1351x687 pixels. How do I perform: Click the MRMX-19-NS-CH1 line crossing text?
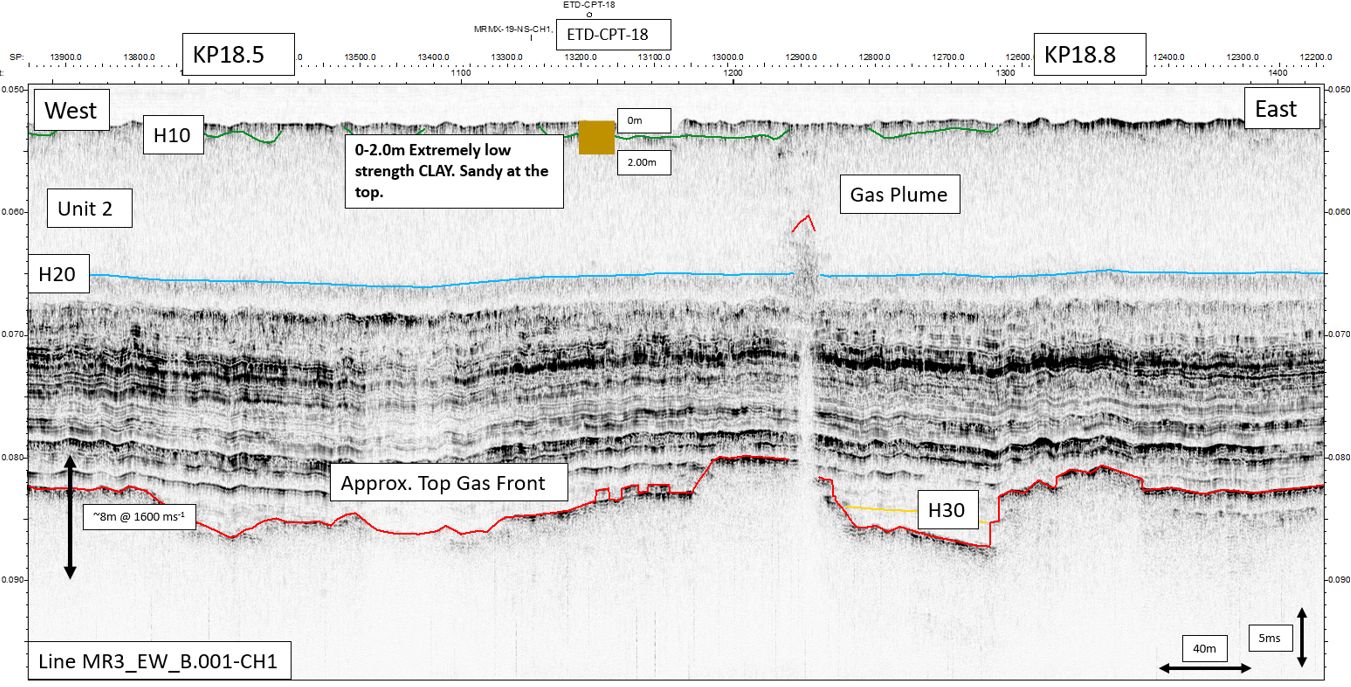(x=513, y=30)
